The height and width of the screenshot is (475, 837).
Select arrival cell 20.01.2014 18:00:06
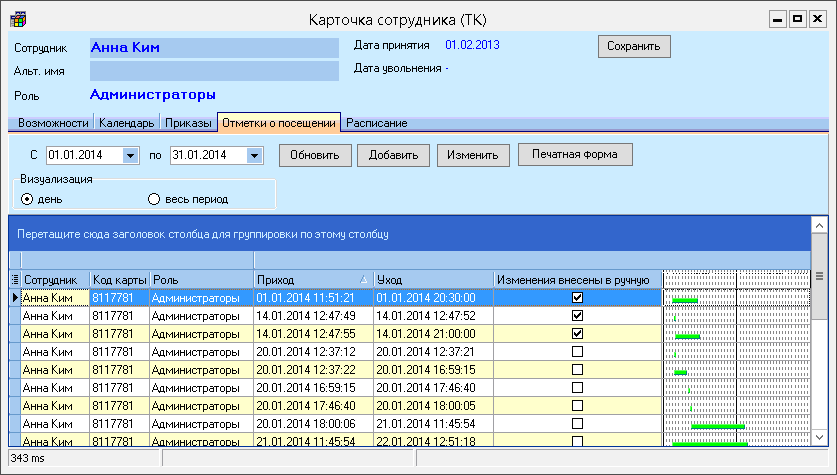313,424
